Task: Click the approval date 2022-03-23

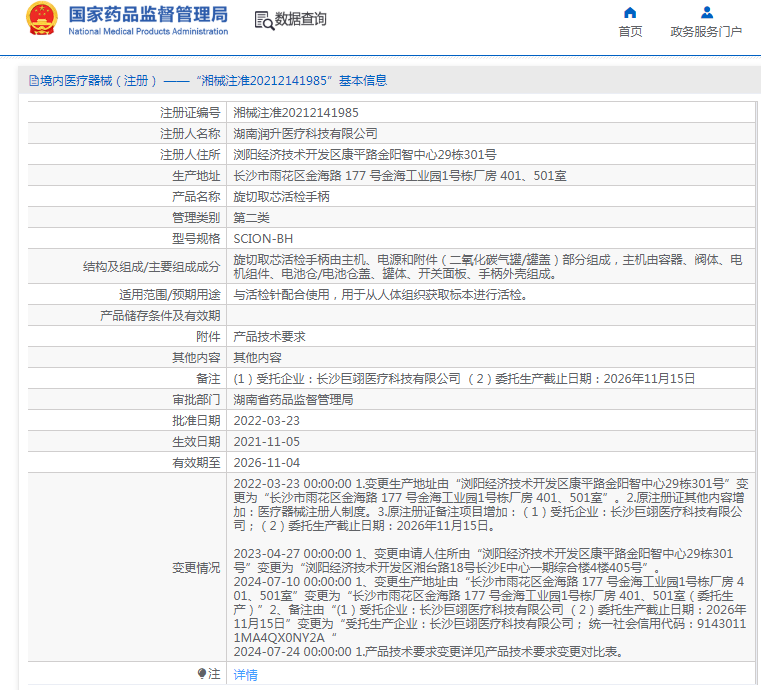Action: click(x=266, y=421)
